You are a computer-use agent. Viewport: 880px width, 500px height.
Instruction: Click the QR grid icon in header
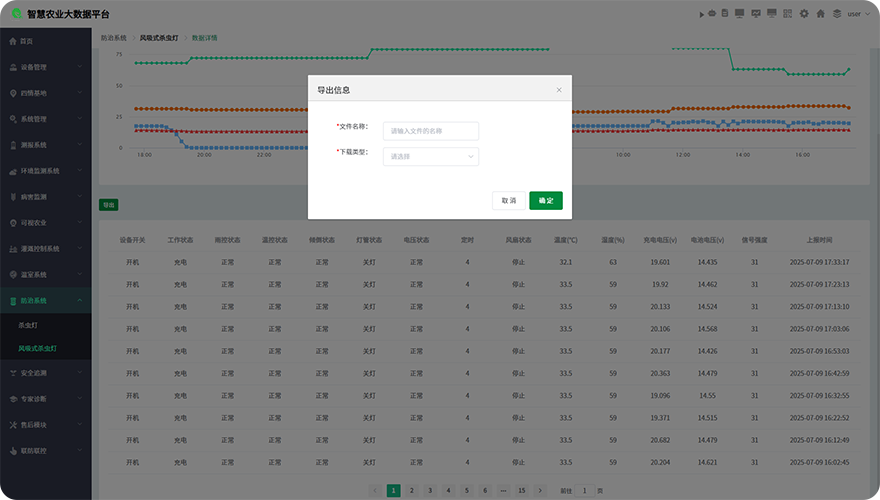(x=787, y=14)
